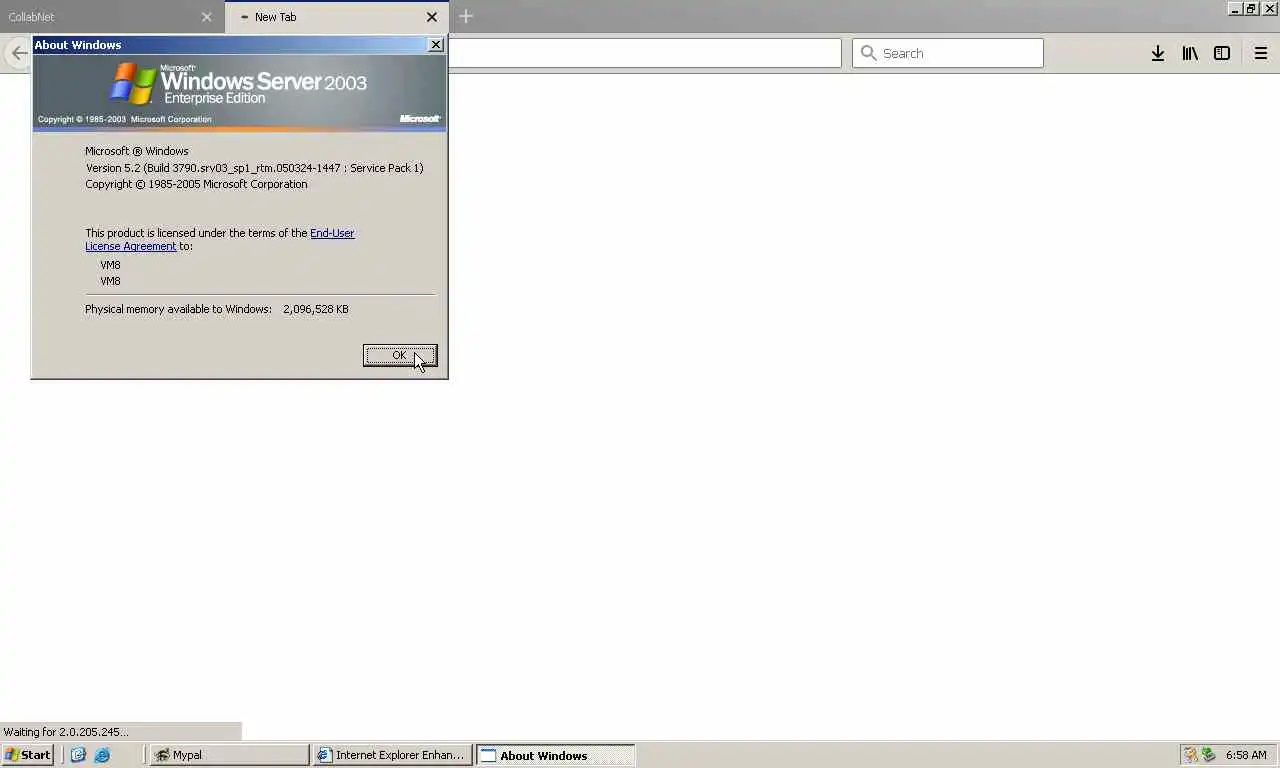This screenshot has width=1280, height=768.
Task: Click the Show Desktop quick launch icon
Action: pyautogui.click(x=78, y=755)
